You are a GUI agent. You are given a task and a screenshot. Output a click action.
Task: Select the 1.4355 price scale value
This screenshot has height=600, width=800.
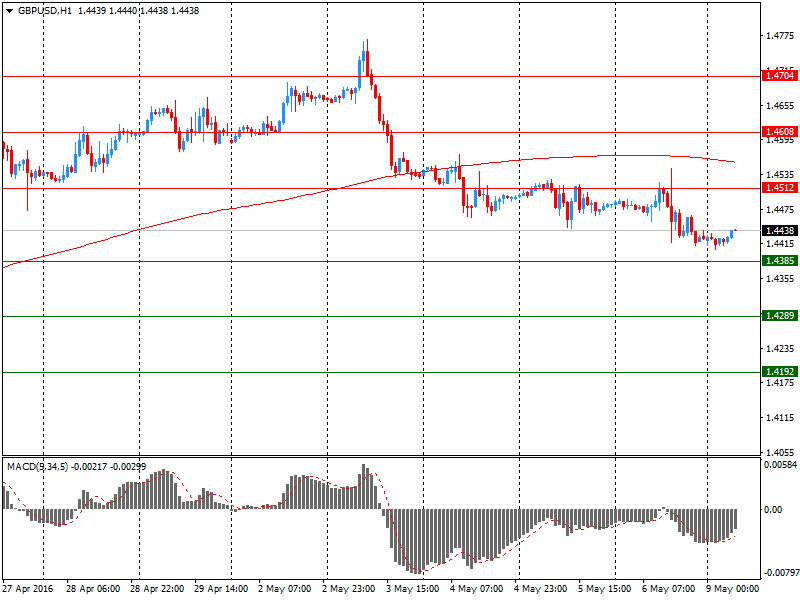coord(780,279)
